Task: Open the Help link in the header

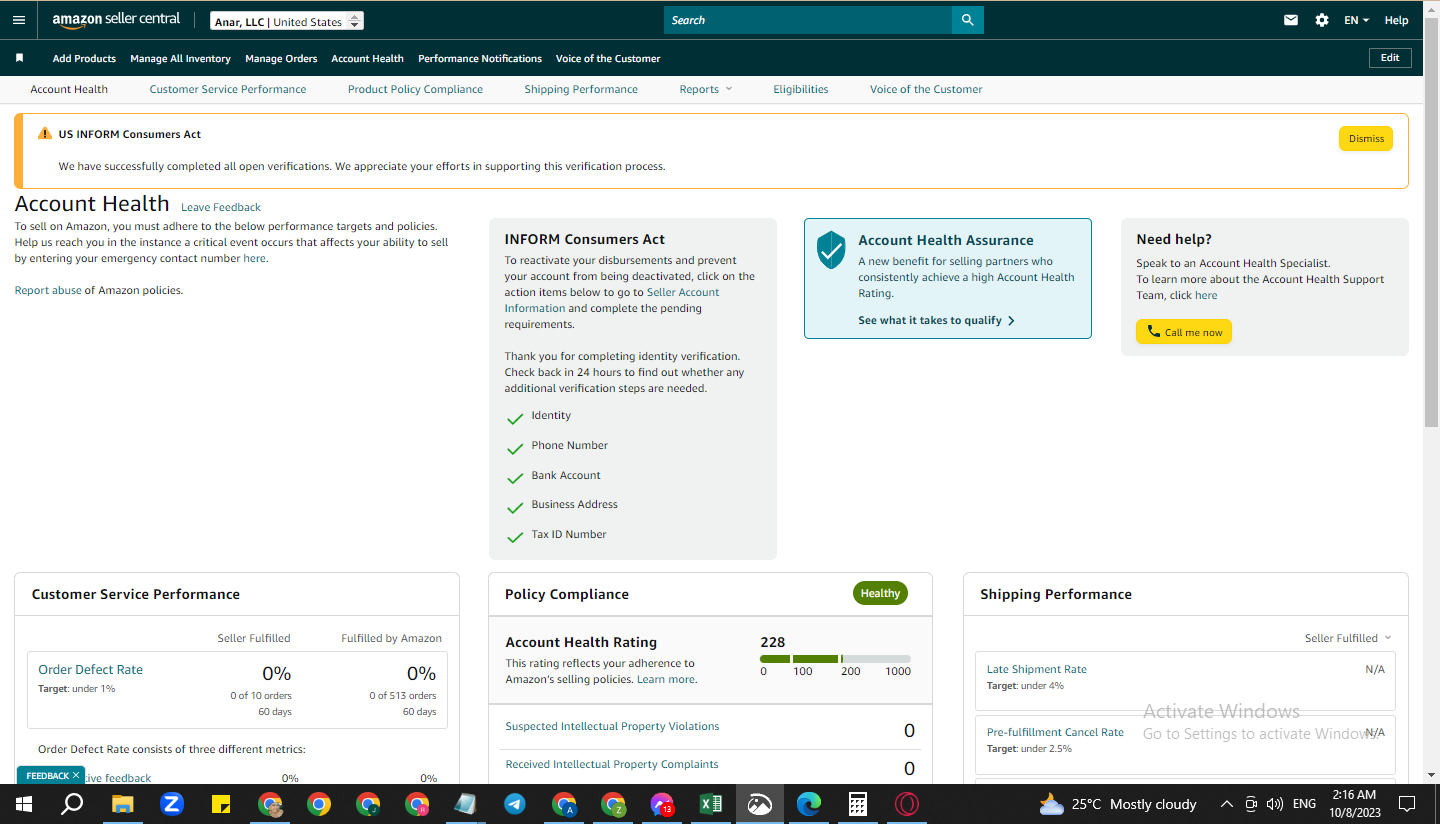Action: point(1396,20)
